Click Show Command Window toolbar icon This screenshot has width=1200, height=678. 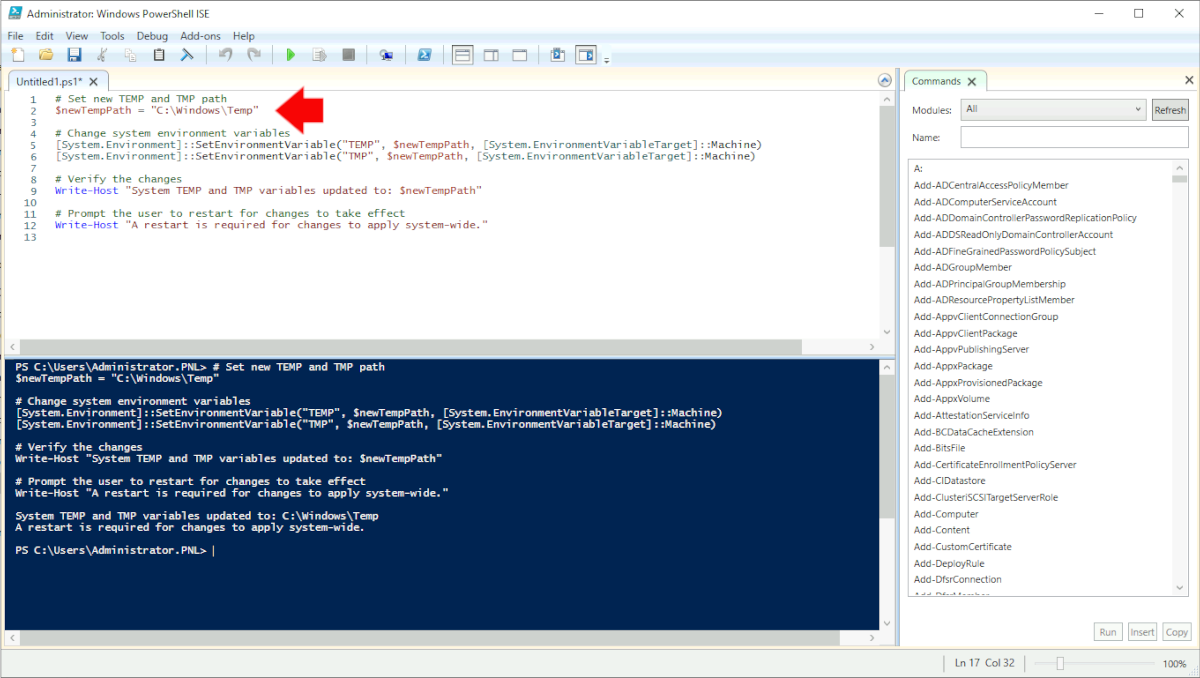[x=558, y=55]
